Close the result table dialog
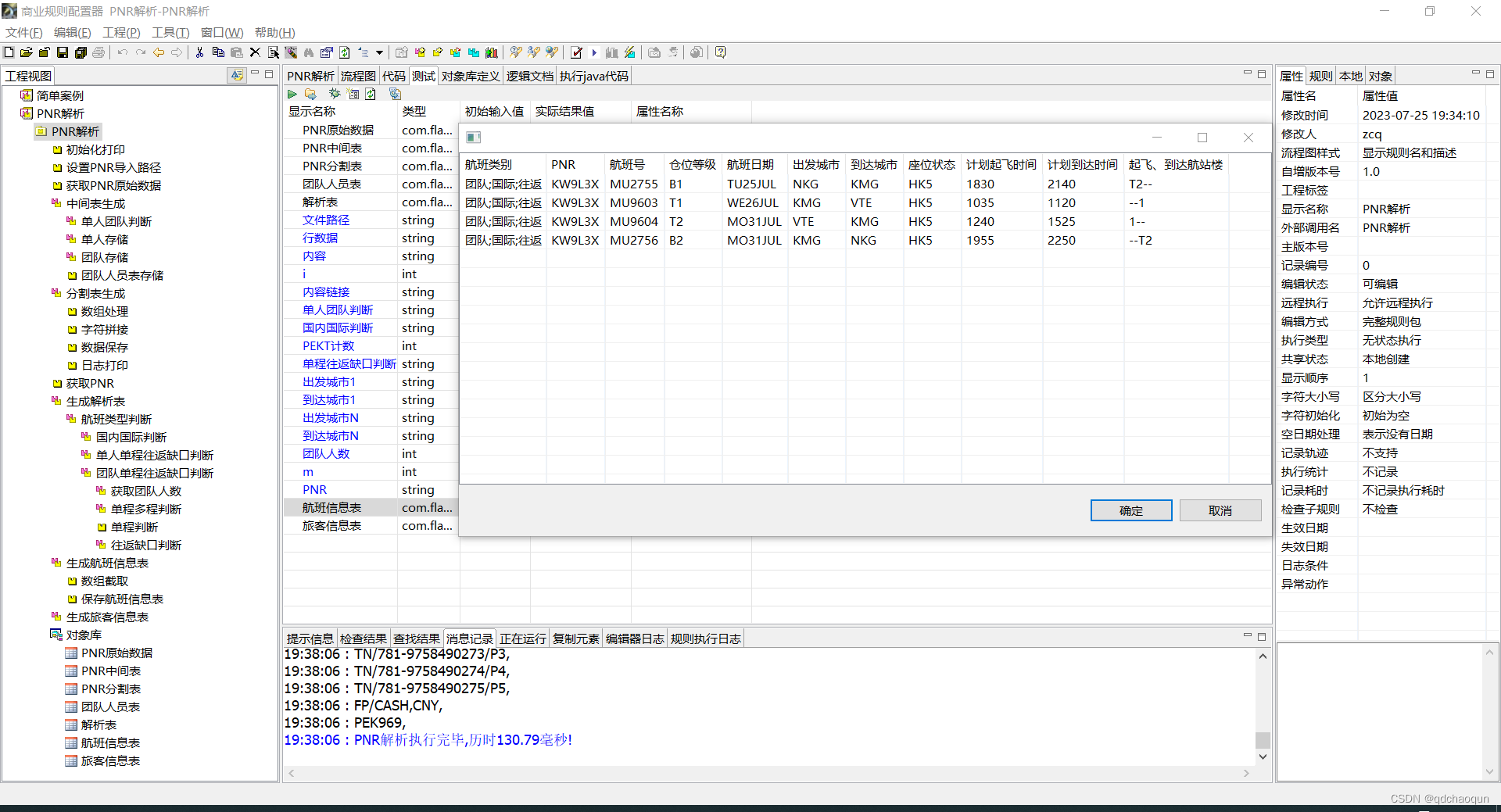The height and width of the screenshot is (812, 1501). [1248, 138]
